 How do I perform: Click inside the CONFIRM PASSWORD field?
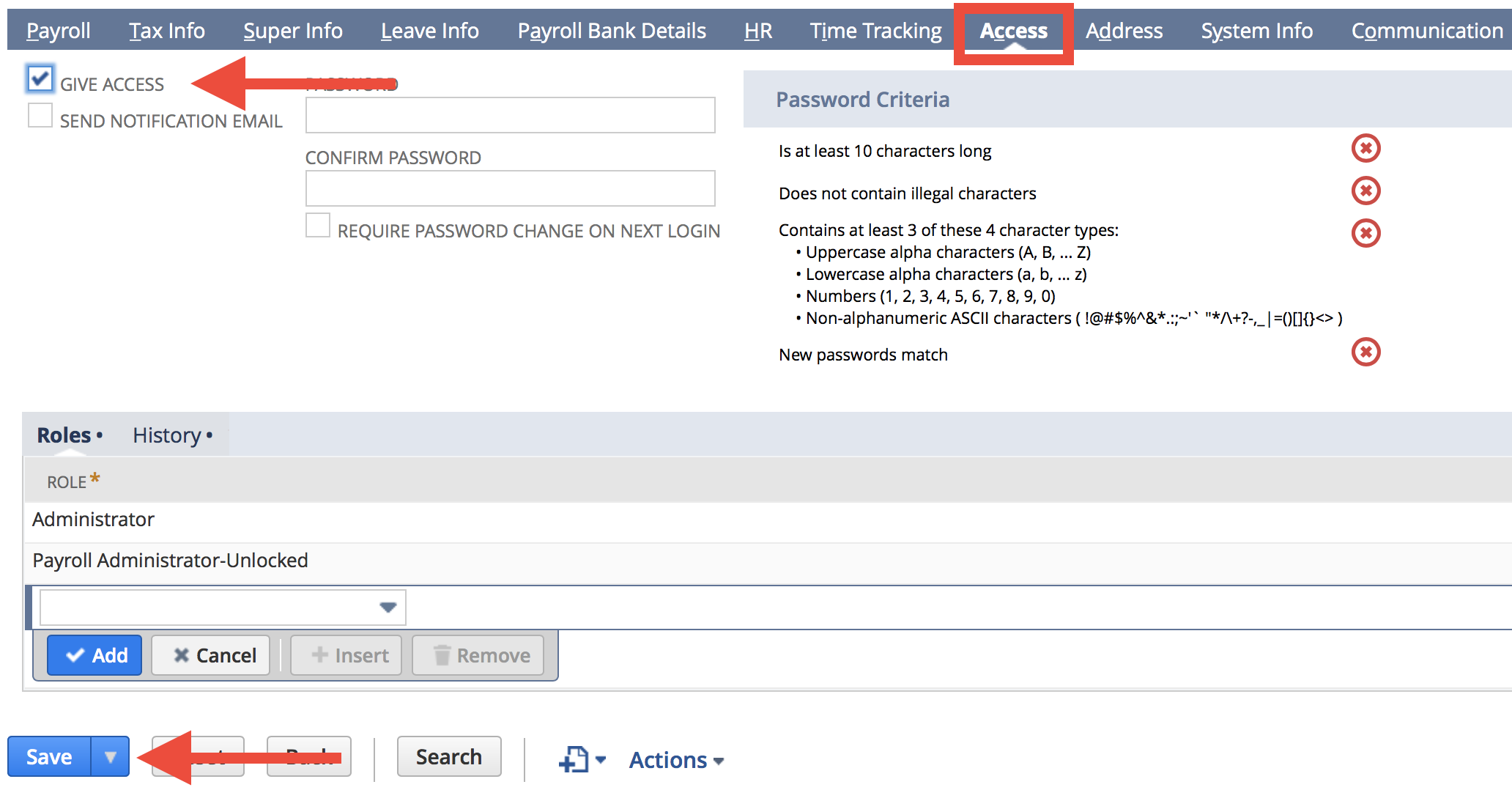tap(509, 188)
